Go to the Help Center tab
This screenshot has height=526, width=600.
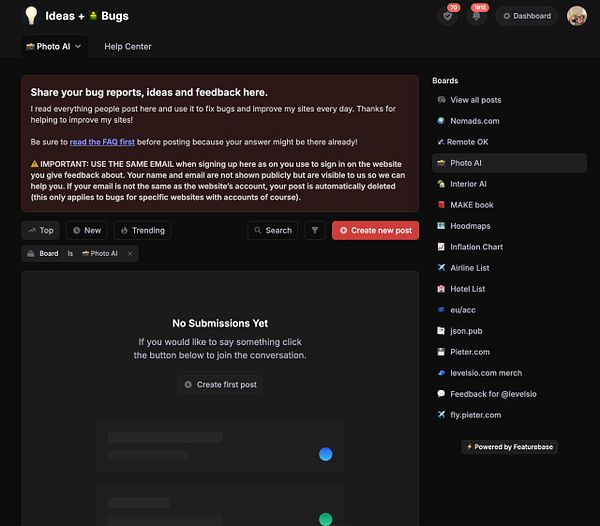tap(128, 47)
